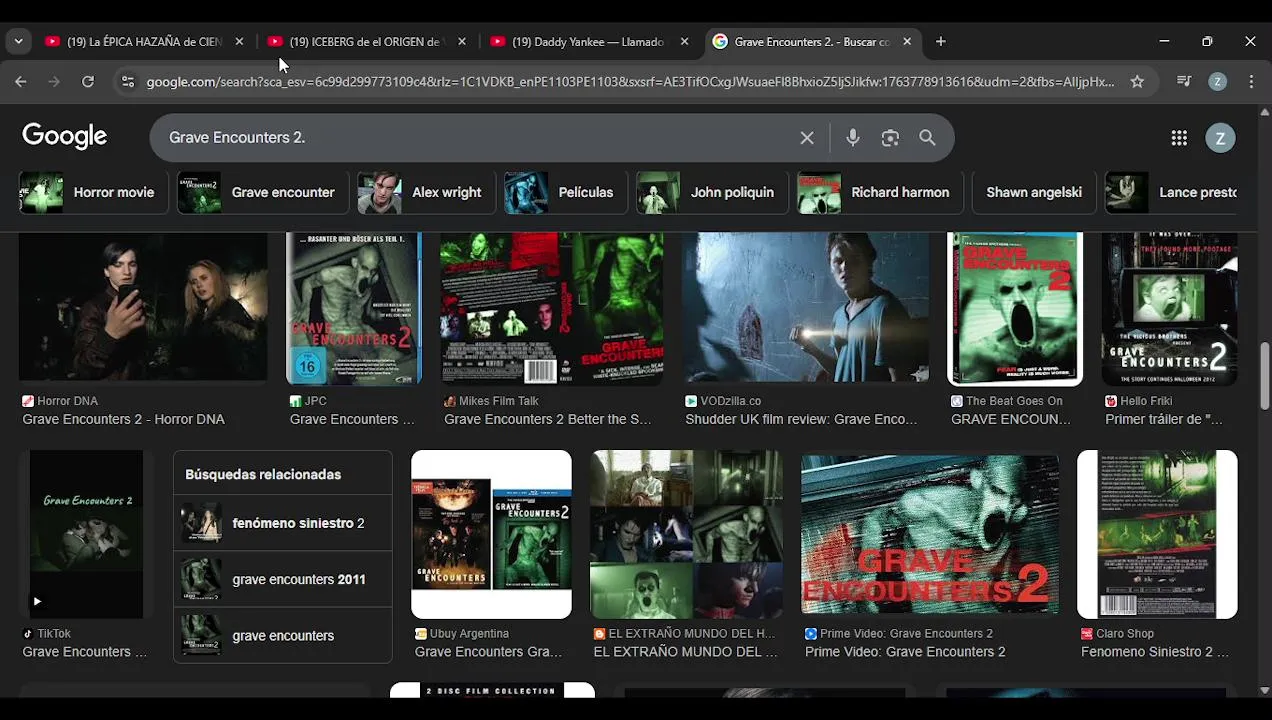
Task: Click the Google search text field
Action: [475, 138]
